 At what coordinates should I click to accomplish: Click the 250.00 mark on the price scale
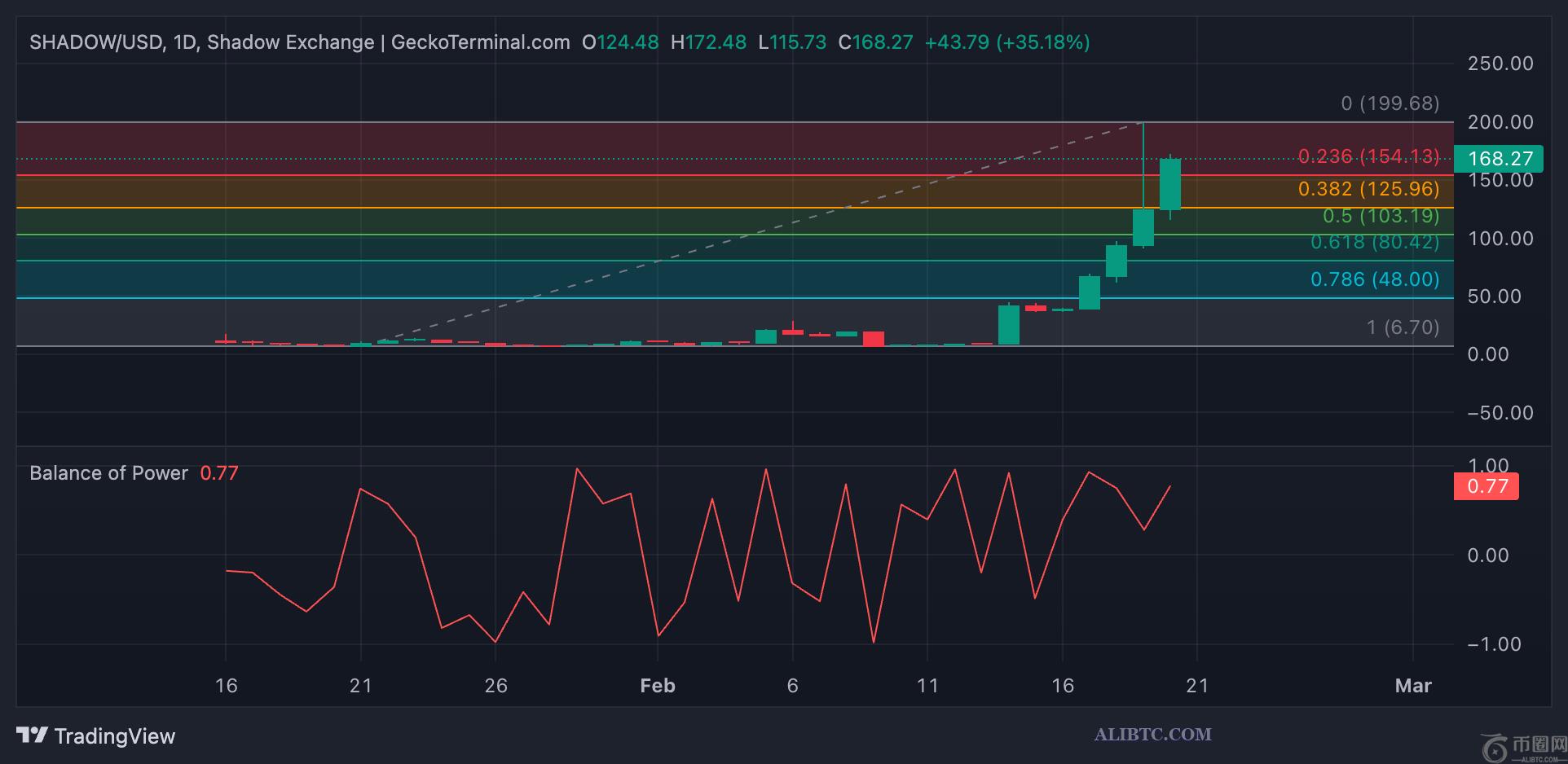pyautogui.click(x=1500, y=64)
